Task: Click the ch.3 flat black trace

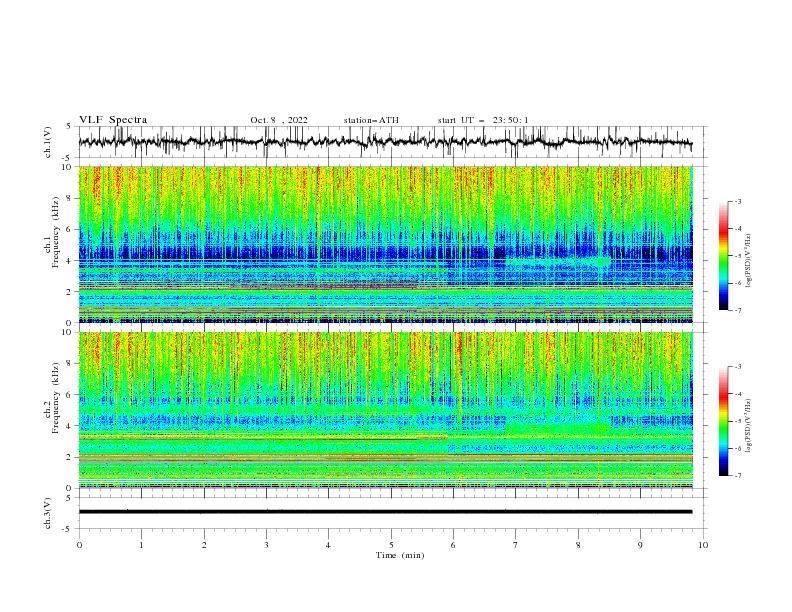Action: point(385,512)
